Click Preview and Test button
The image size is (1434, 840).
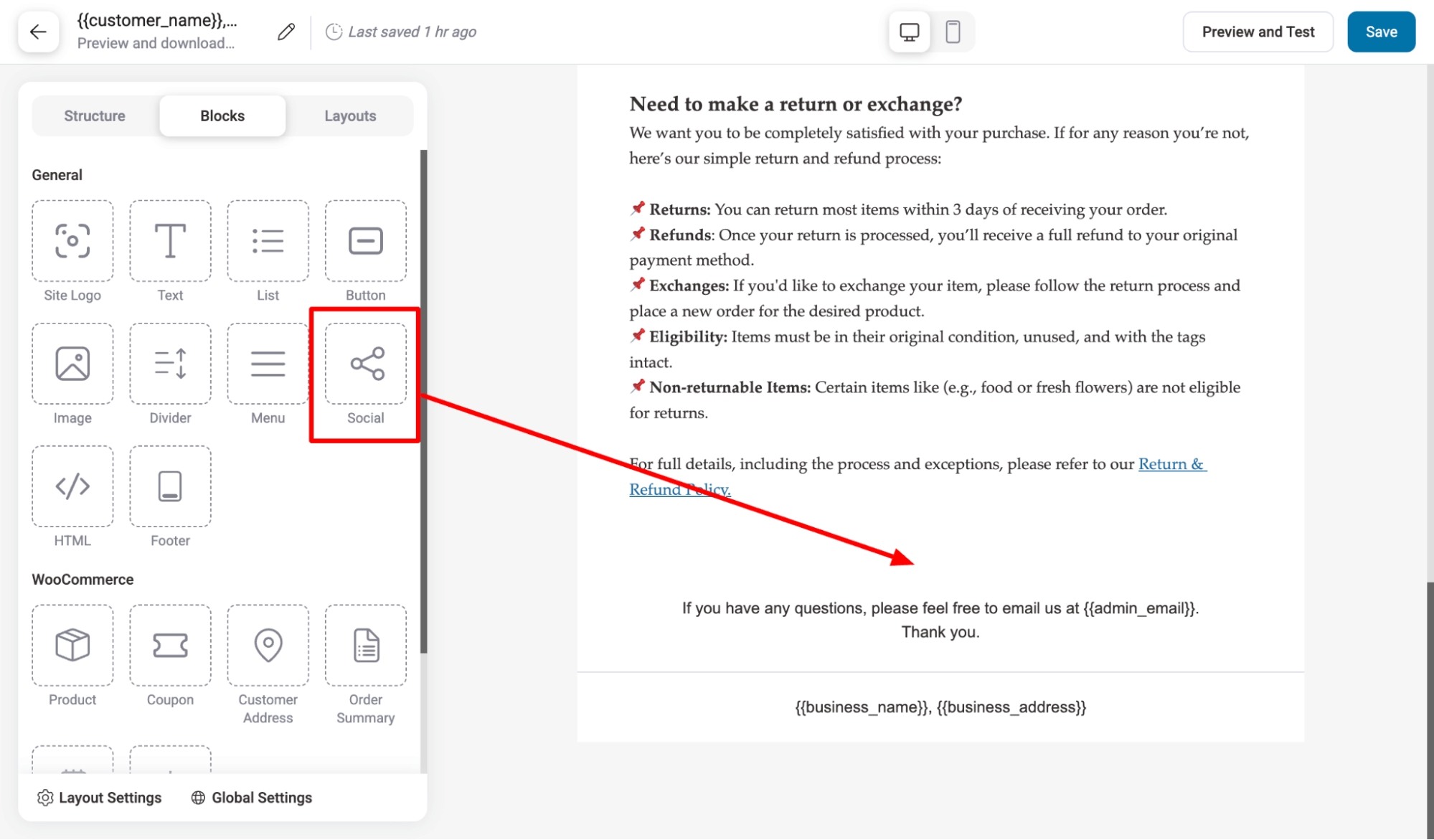(x=1258, y=32)
